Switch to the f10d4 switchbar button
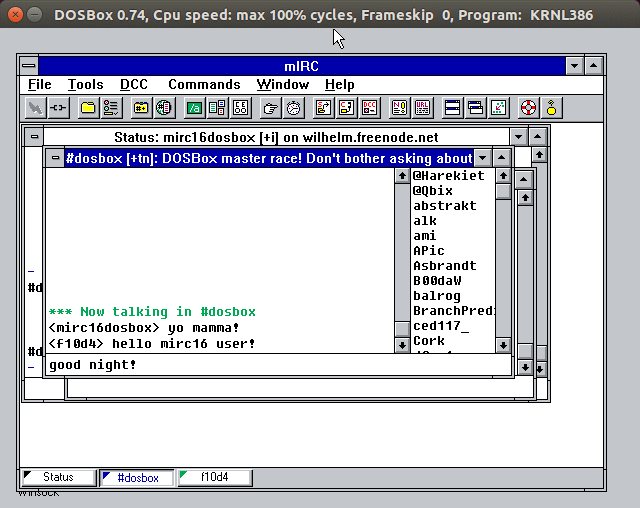Viewport: 640px width, 508px height. (214, 478)
